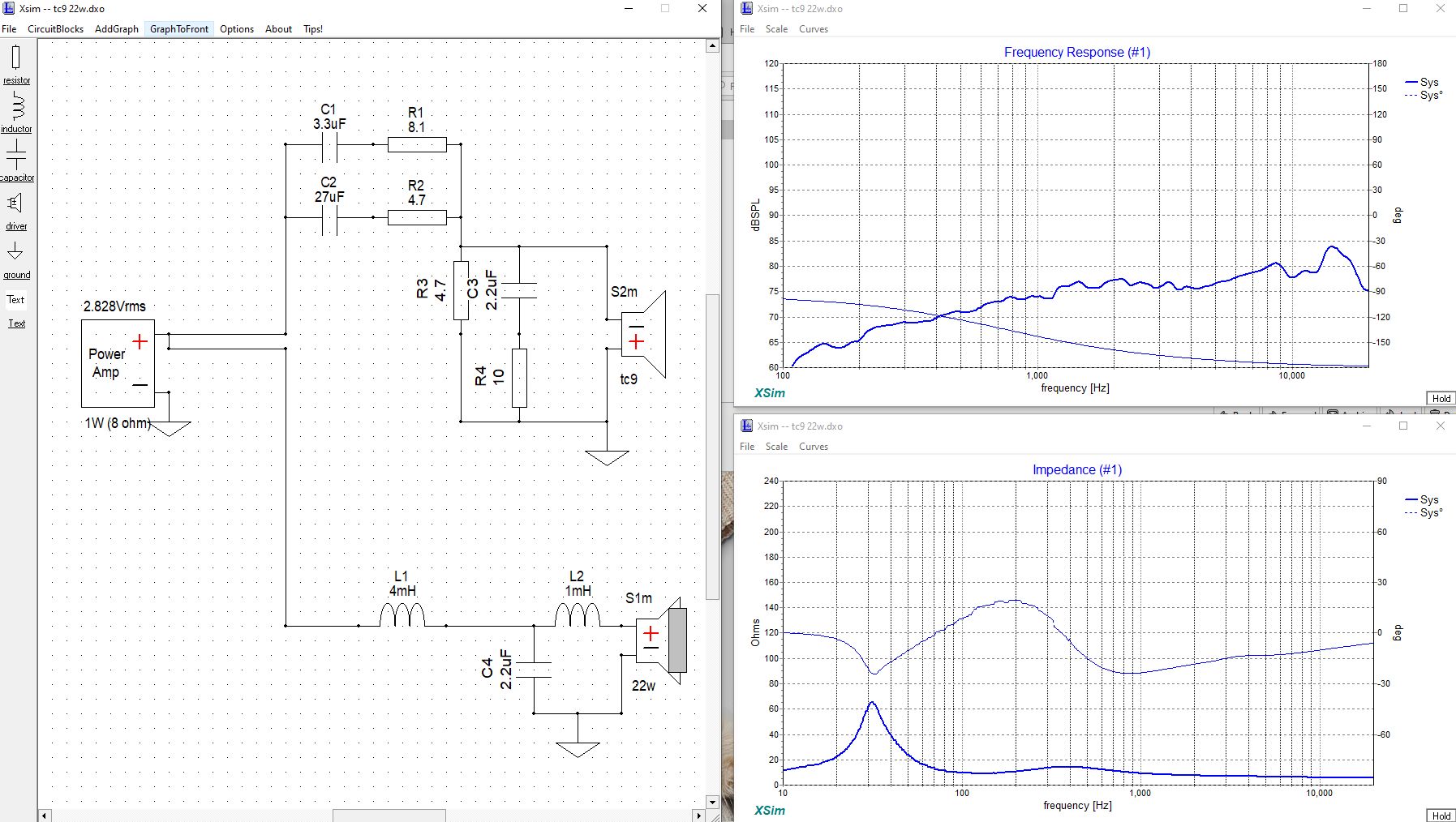Pick the plain Text label tool

click(15, 299)
